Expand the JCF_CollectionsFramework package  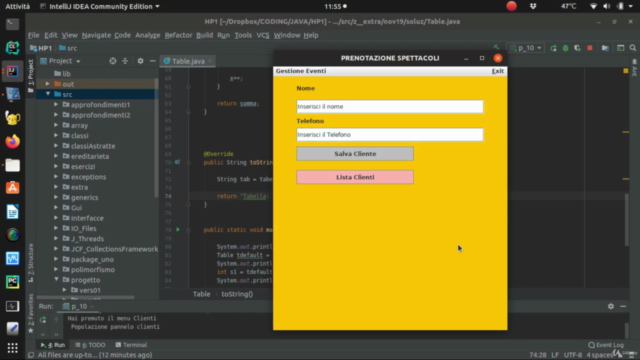(56, 249)
